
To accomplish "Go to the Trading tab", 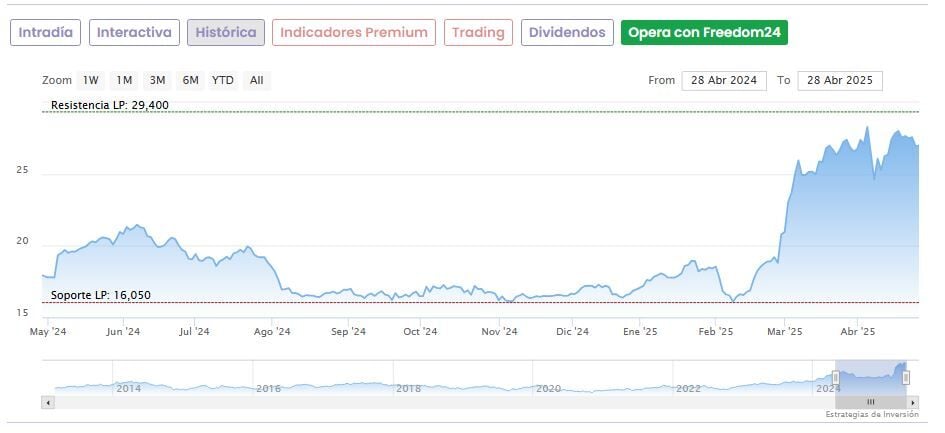I will [x=478, y=32].
